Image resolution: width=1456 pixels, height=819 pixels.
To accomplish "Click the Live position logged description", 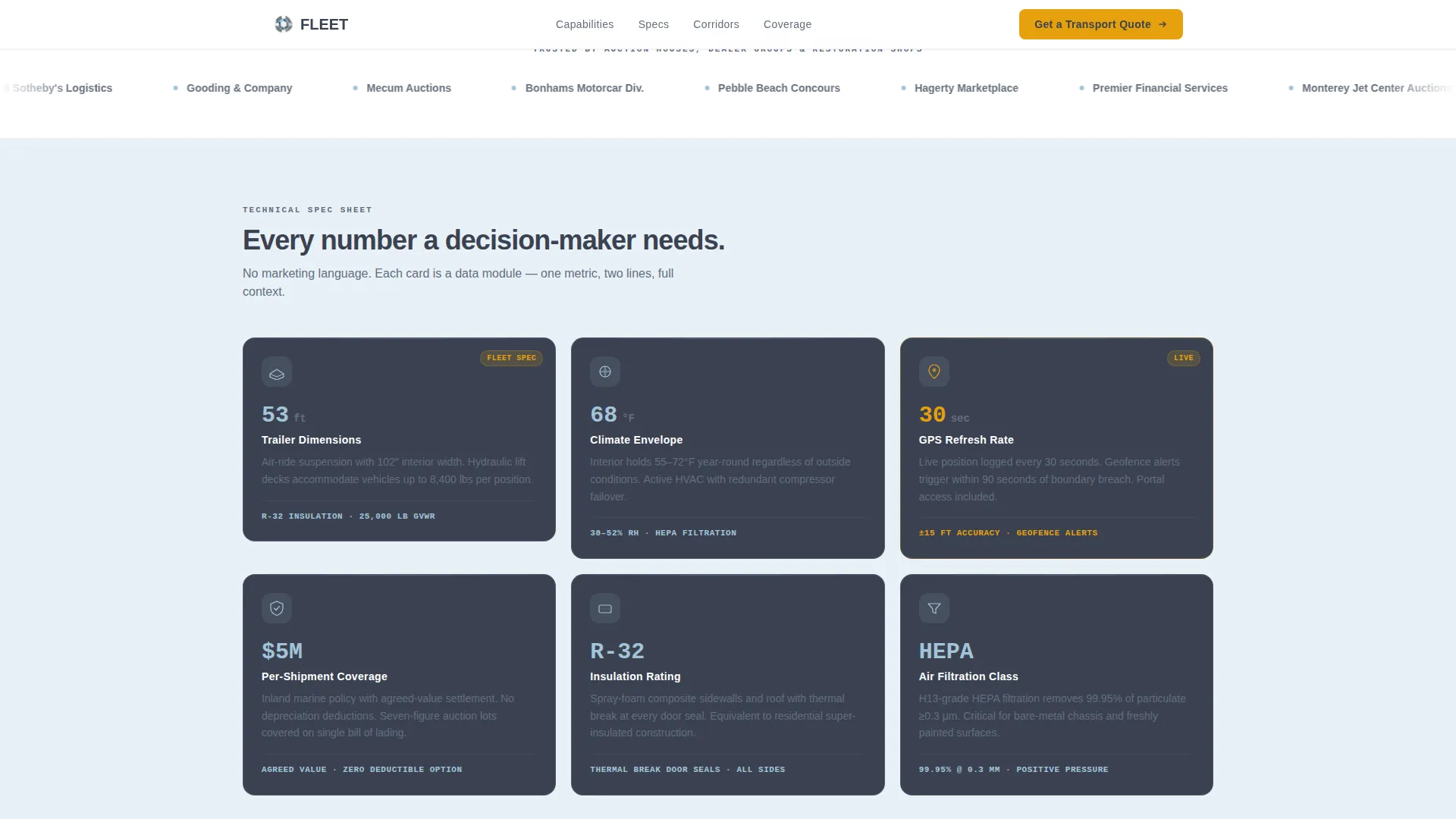I will (x=1049, y=479).
